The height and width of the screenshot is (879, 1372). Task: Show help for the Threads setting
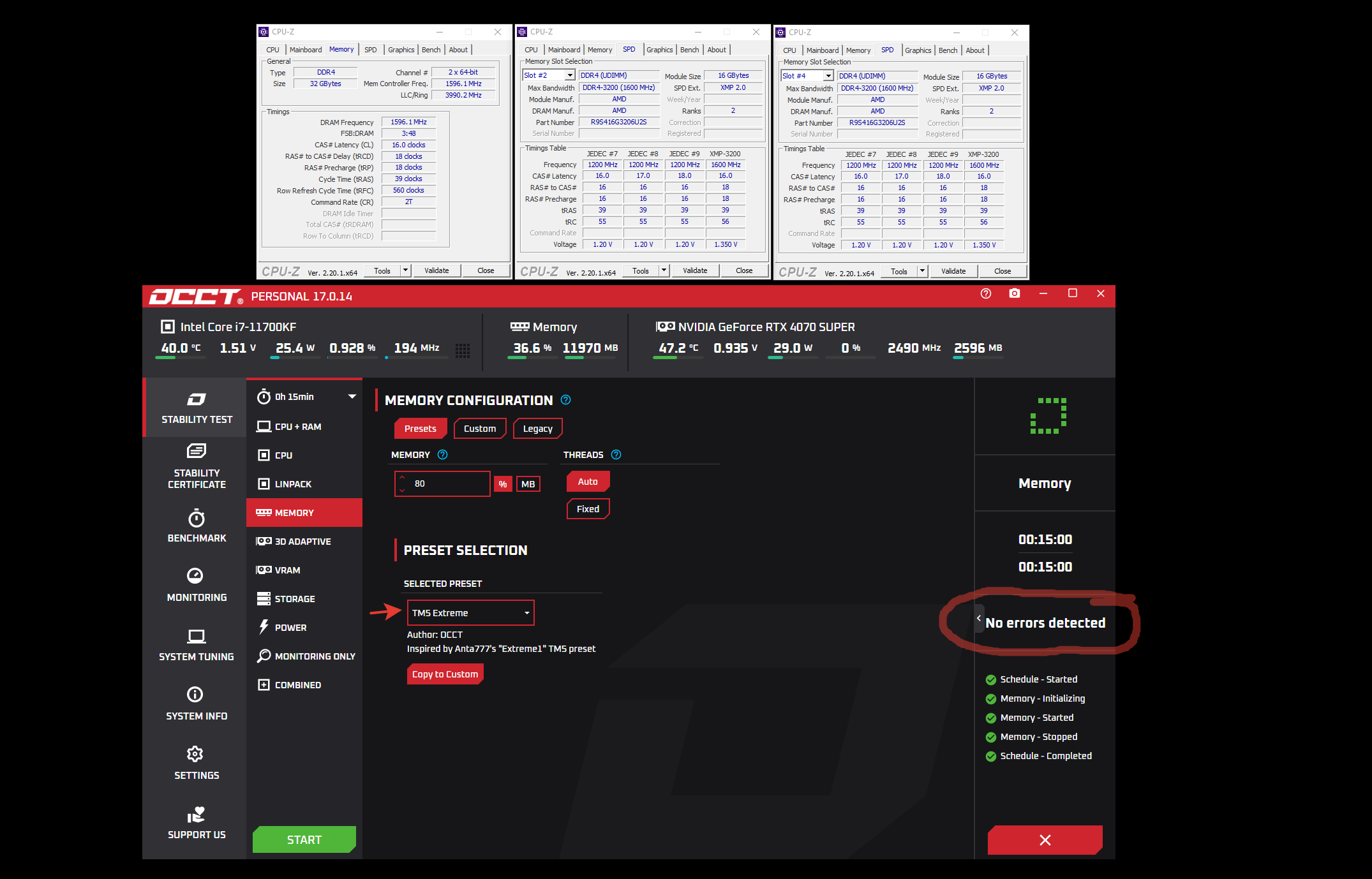click(616, 455)
